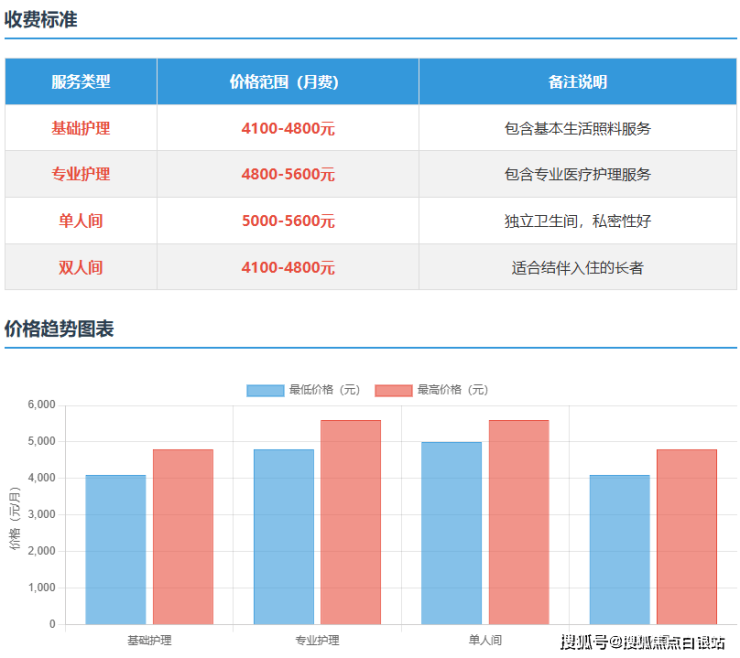Click 专业护理 service type in the table
The width and height of the screenshot is (740, 658).
81,174
